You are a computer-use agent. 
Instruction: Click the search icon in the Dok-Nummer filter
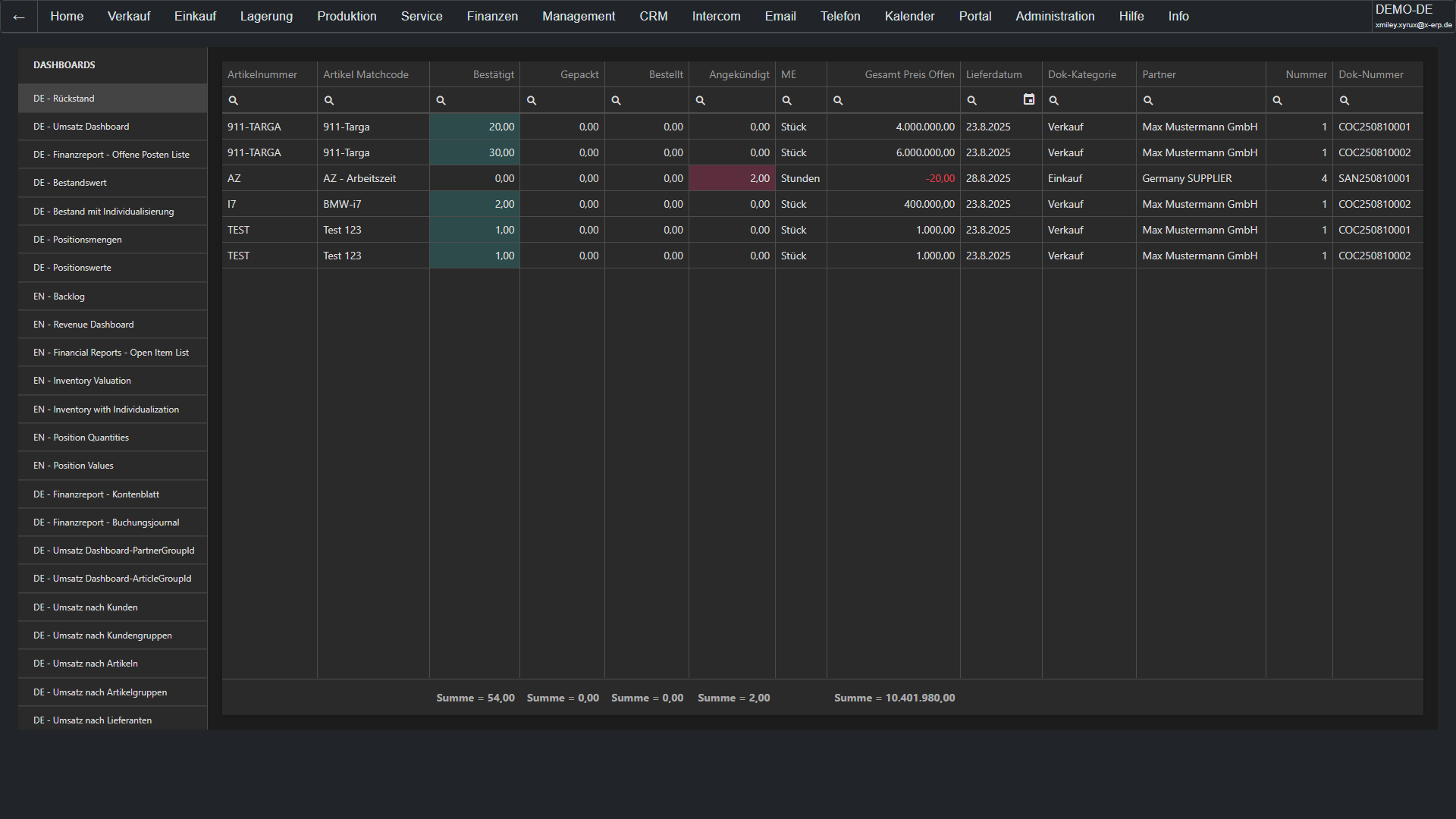[x=1345, y=100]
